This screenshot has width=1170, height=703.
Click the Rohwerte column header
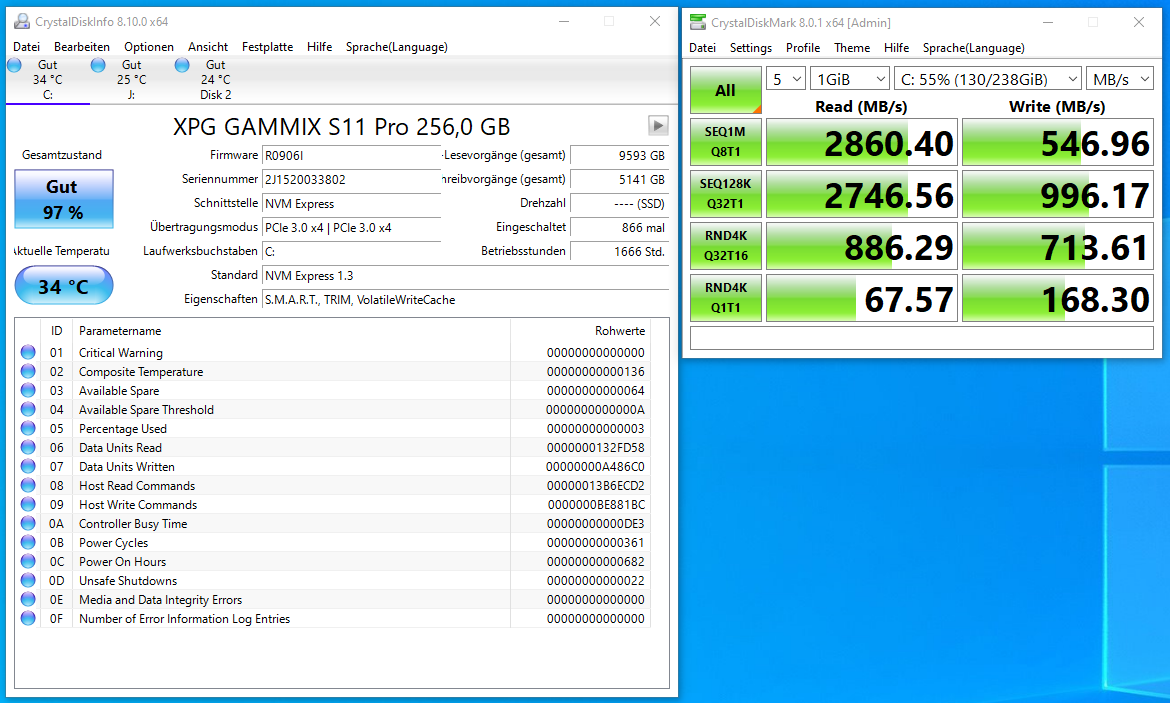(580, 331)
